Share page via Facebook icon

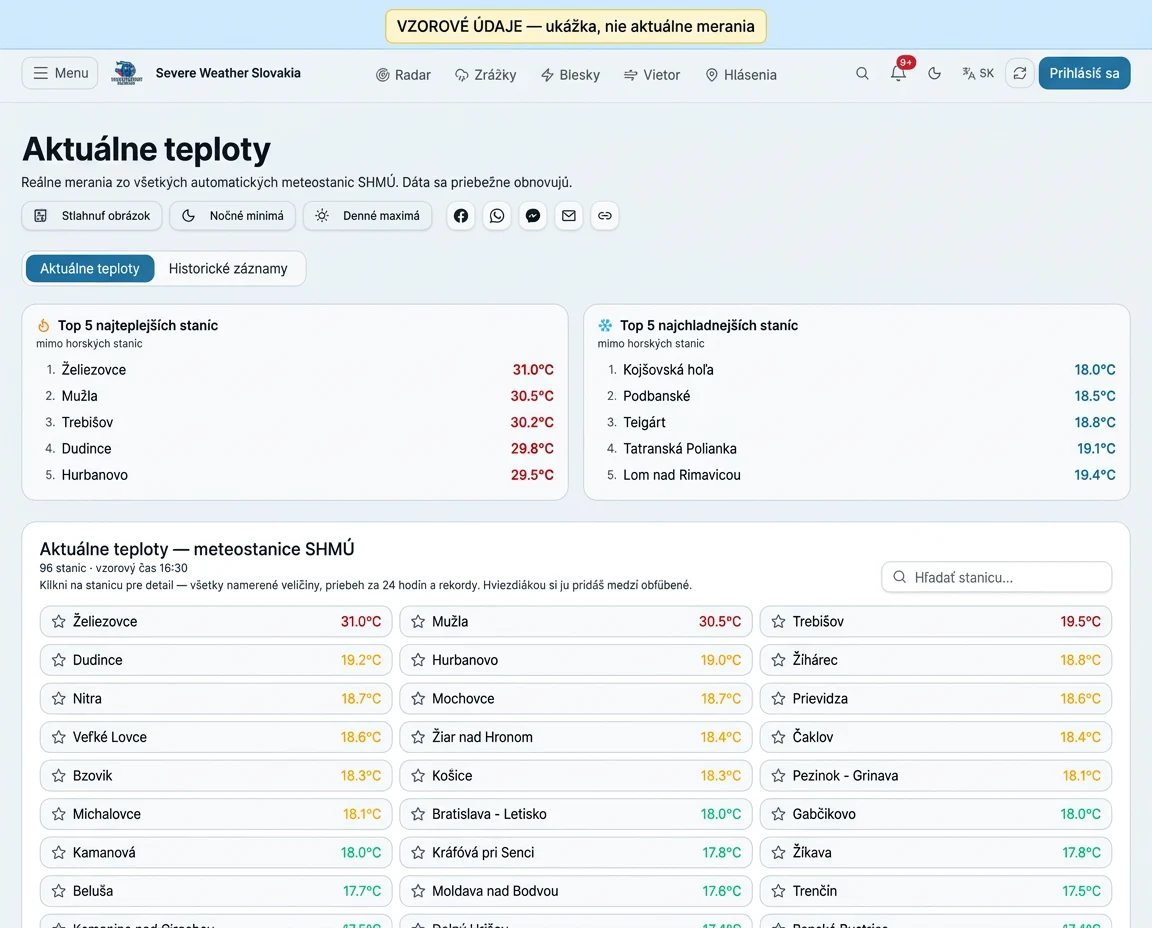tap(461, 215)
